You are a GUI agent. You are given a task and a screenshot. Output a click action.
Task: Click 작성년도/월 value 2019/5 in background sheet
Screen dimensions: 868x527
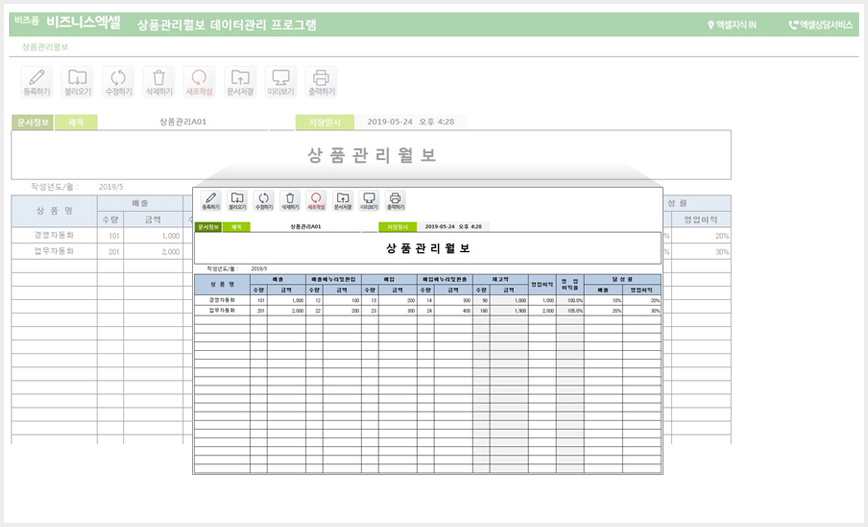[x=111, y=187]
